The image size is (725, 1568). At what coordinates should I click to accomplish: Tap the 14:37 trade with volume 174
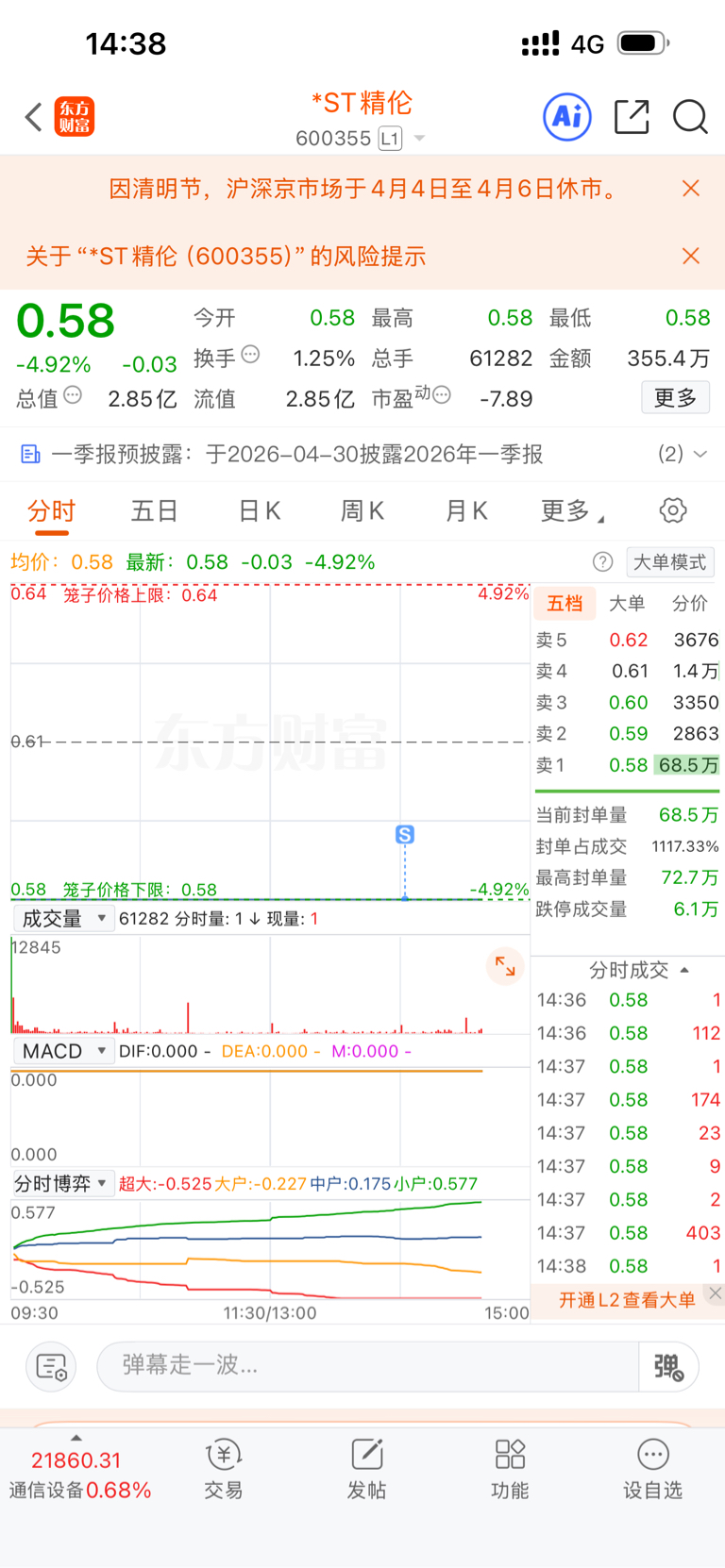click(x=629, y=1100)
